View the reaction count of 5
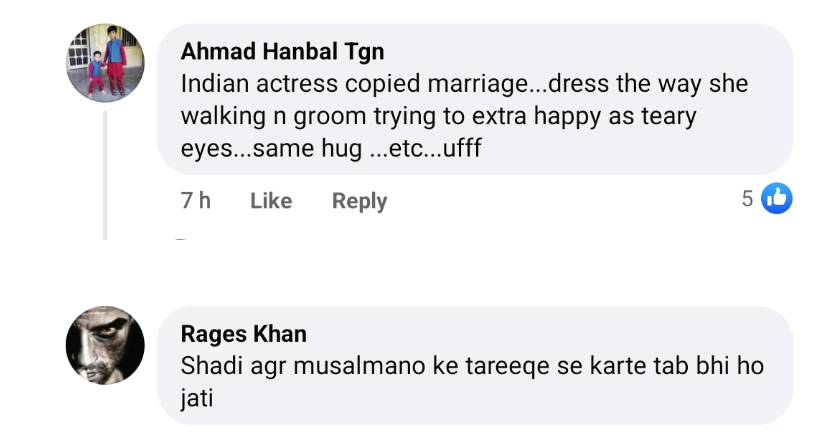Screen dimensions: 820x432 747,199
